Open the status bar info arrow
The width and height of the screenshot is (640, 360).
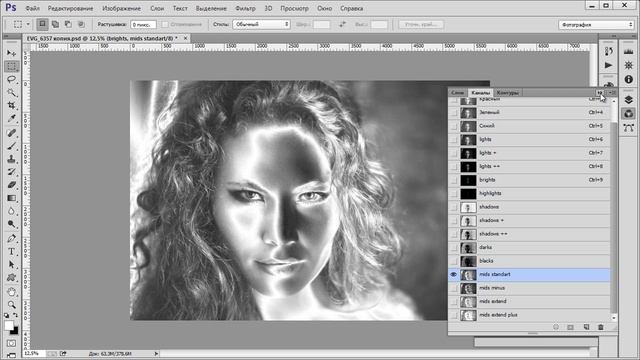click(156, 353)
